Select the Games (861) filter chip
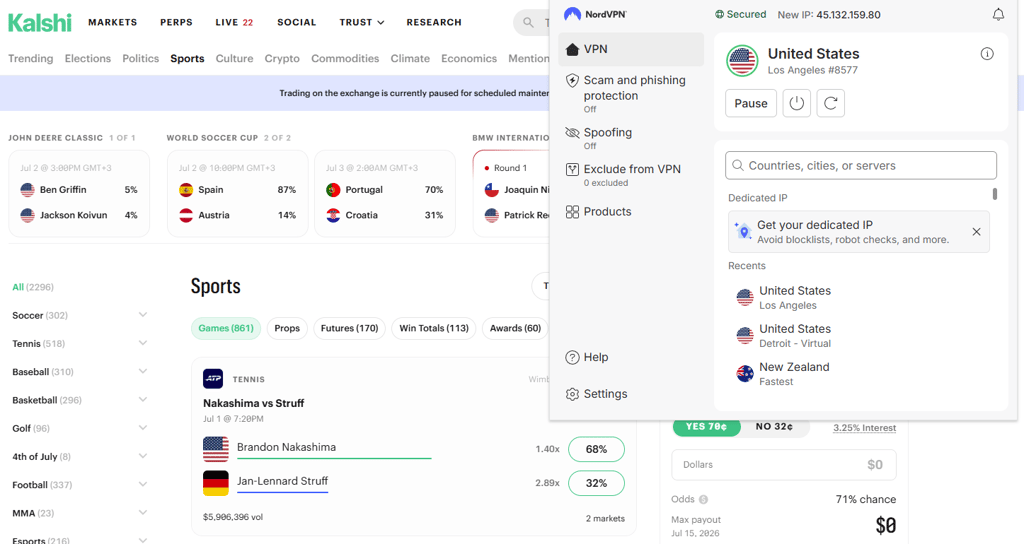Screen dimensions: 1024x544 tap(226, 328)
